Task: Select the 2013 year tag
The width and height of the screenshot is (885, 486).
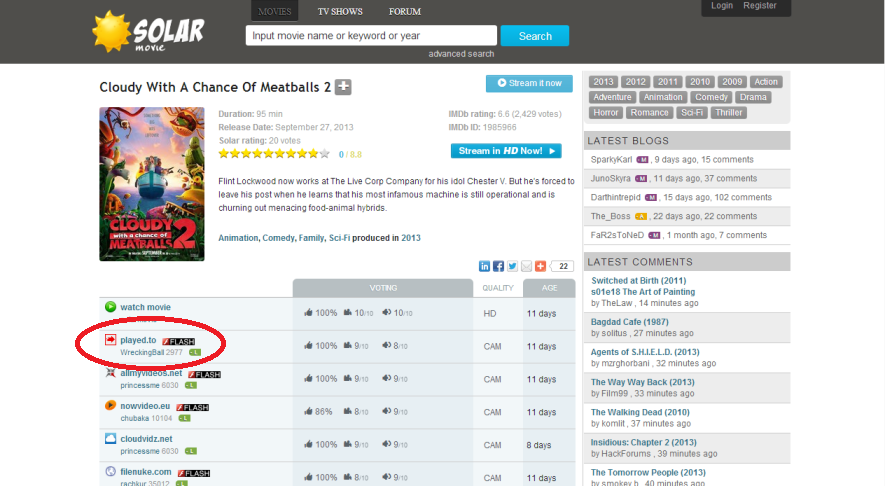Action: tap(603, 82)
